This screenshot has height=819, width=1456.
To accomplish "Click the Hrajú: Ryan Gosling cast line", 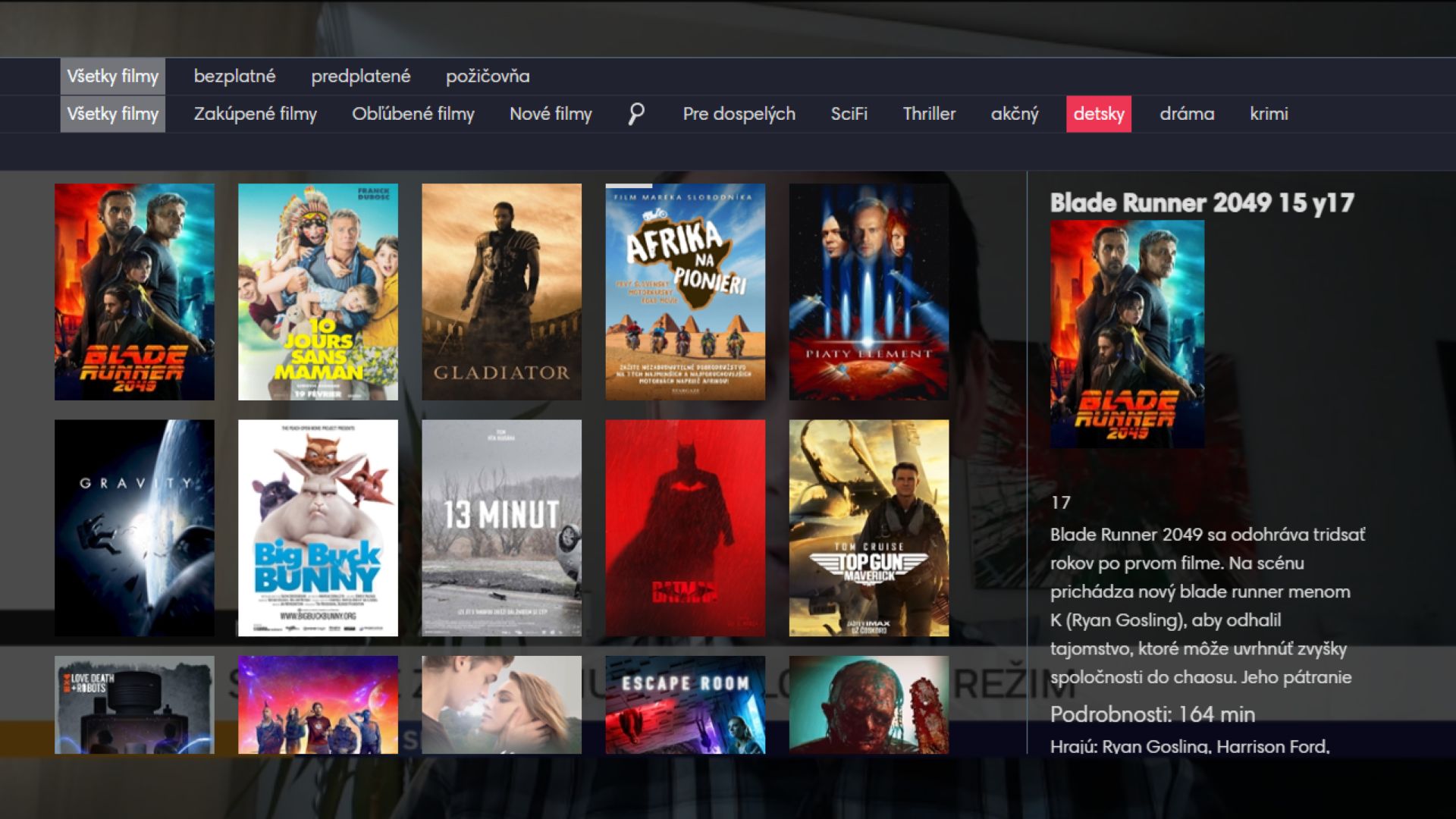I will [1190, 746].
